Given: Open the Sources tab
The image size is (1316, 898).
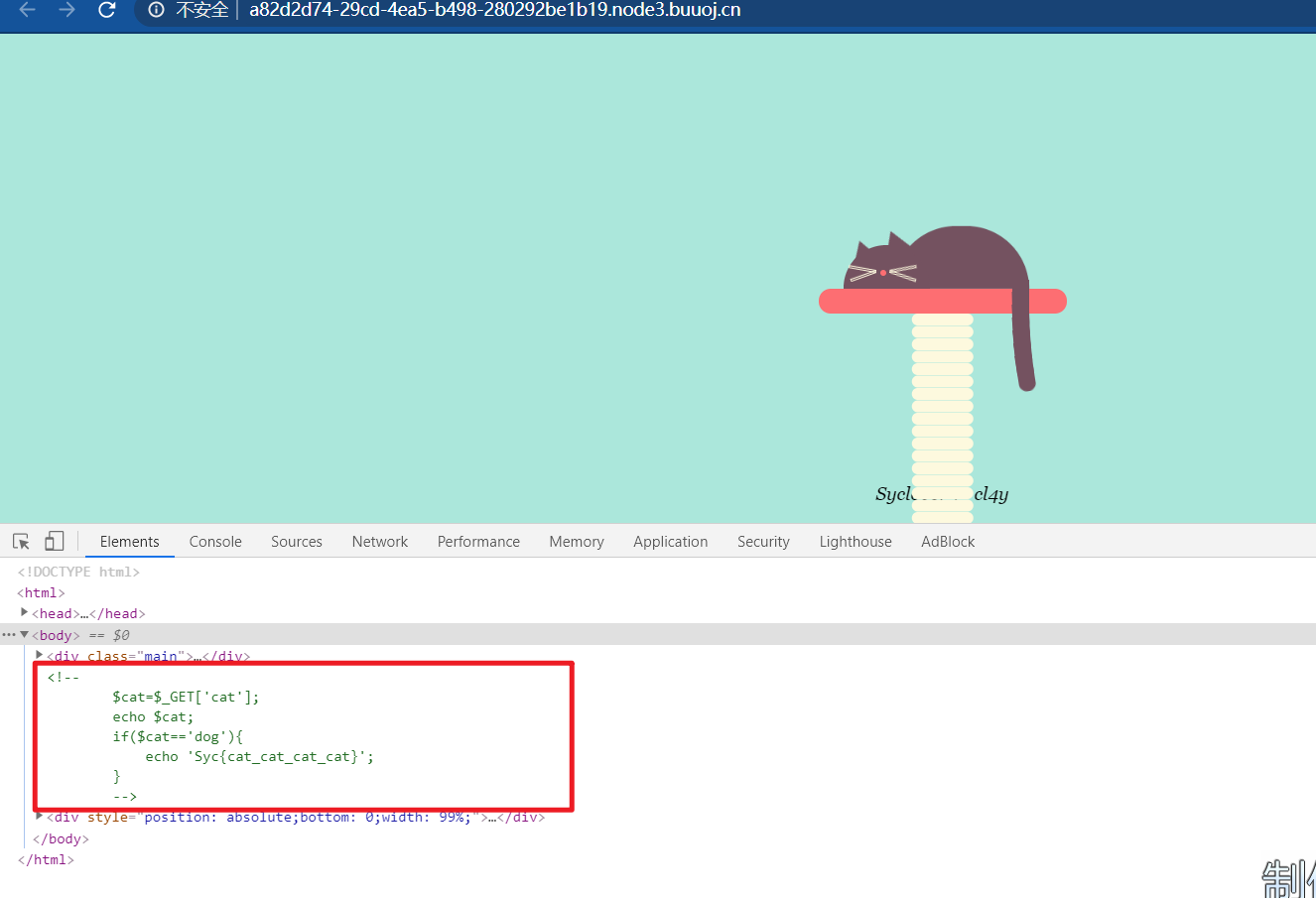Looking at the screenshot, I should [297, 541].
